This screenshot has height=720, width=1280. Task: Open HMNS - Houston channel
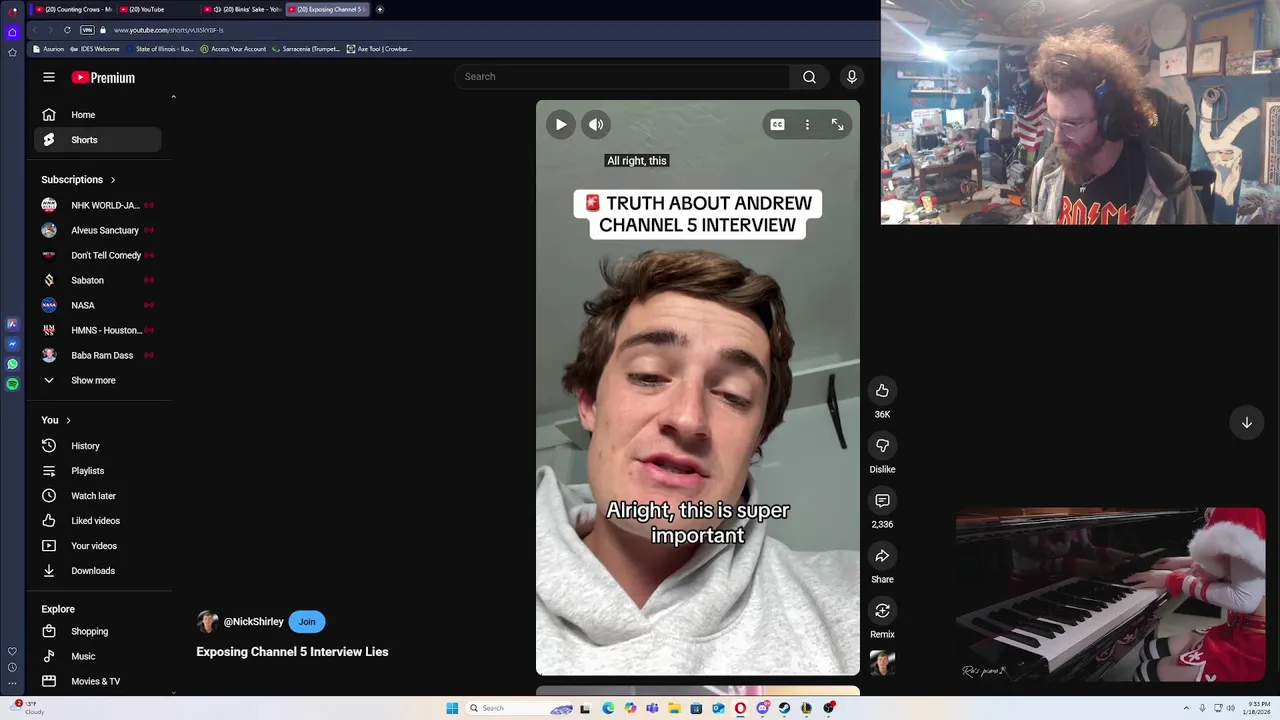pyautogui.click(x=97, y=330)
